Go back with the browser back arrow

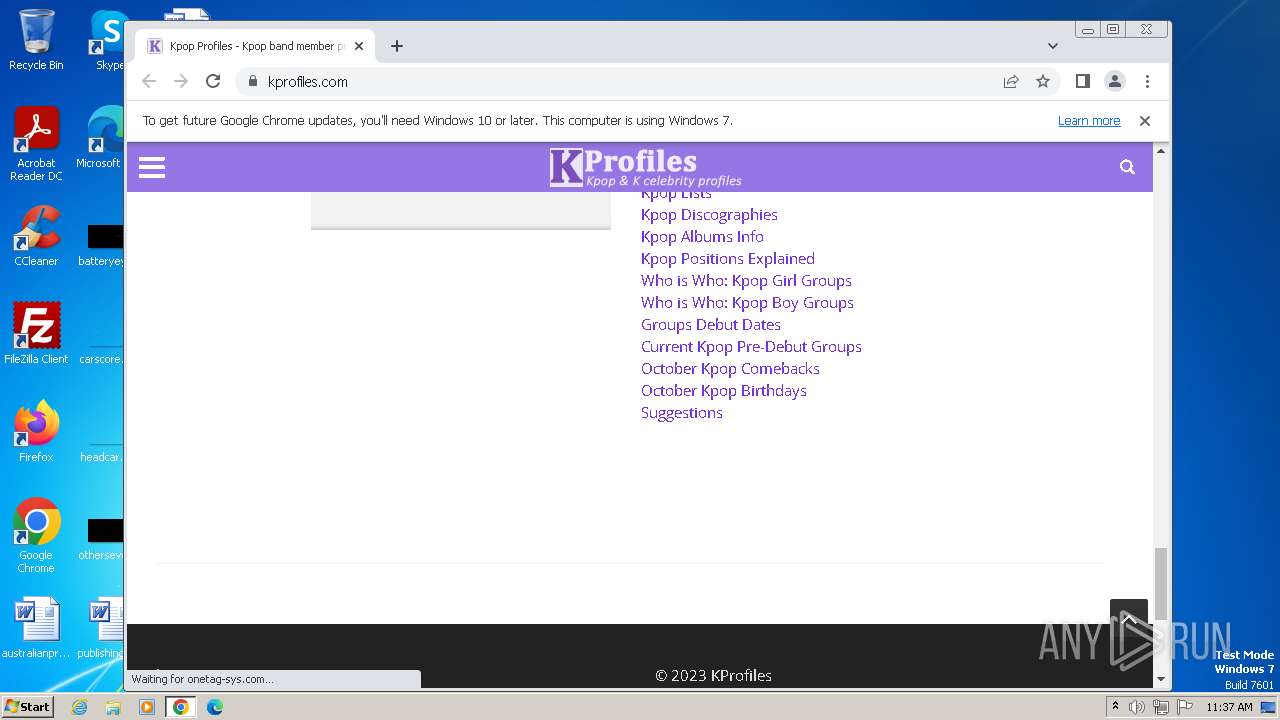point(149,81)
